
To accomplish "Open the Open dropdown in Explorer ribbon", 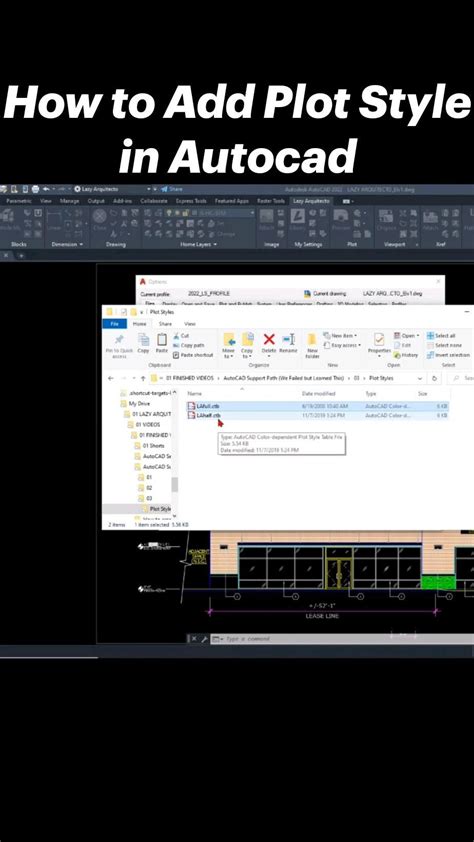I will 406,336.
